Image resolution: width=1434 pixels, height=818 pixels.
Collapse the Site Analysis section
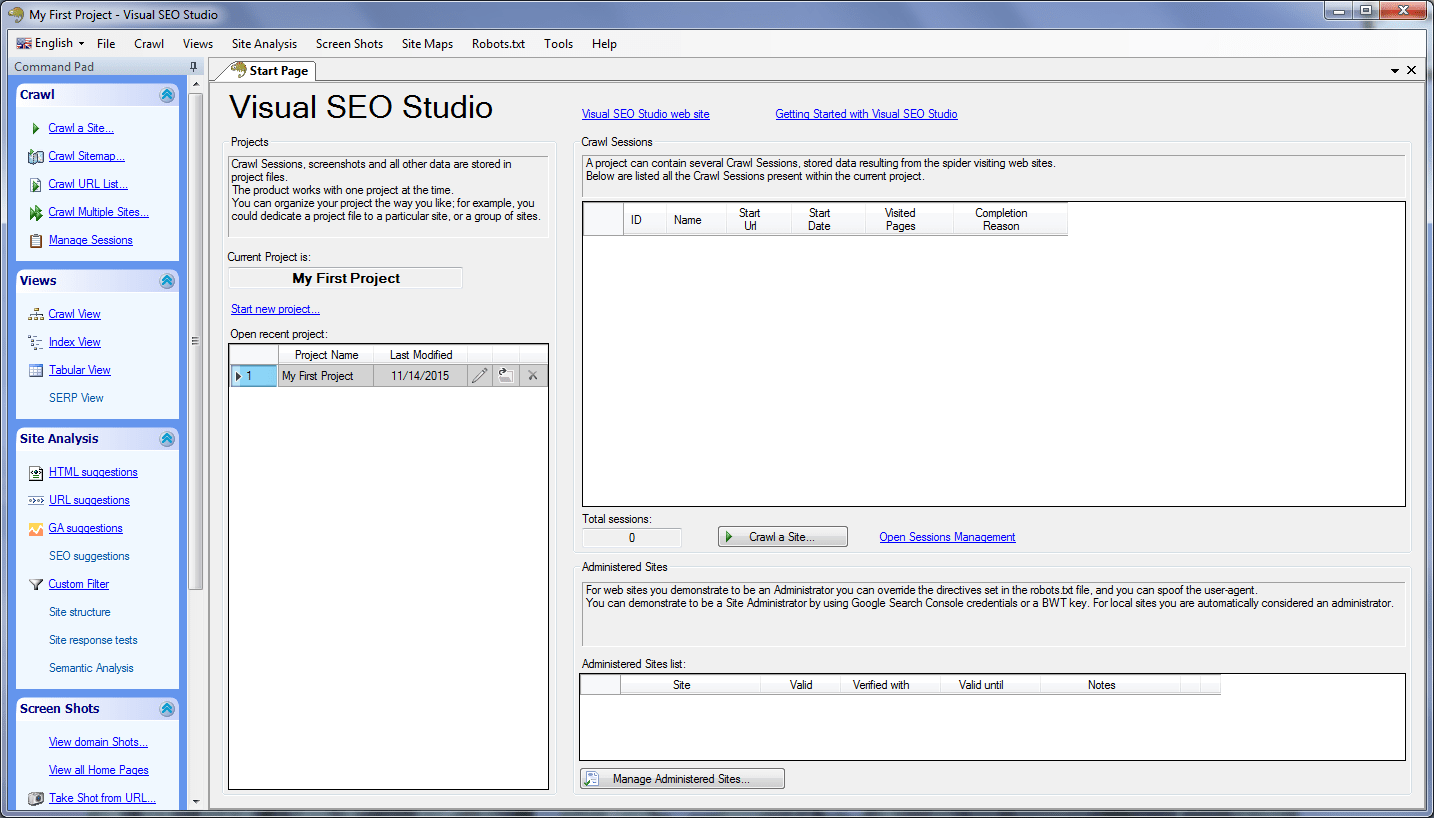coord(167,439)
